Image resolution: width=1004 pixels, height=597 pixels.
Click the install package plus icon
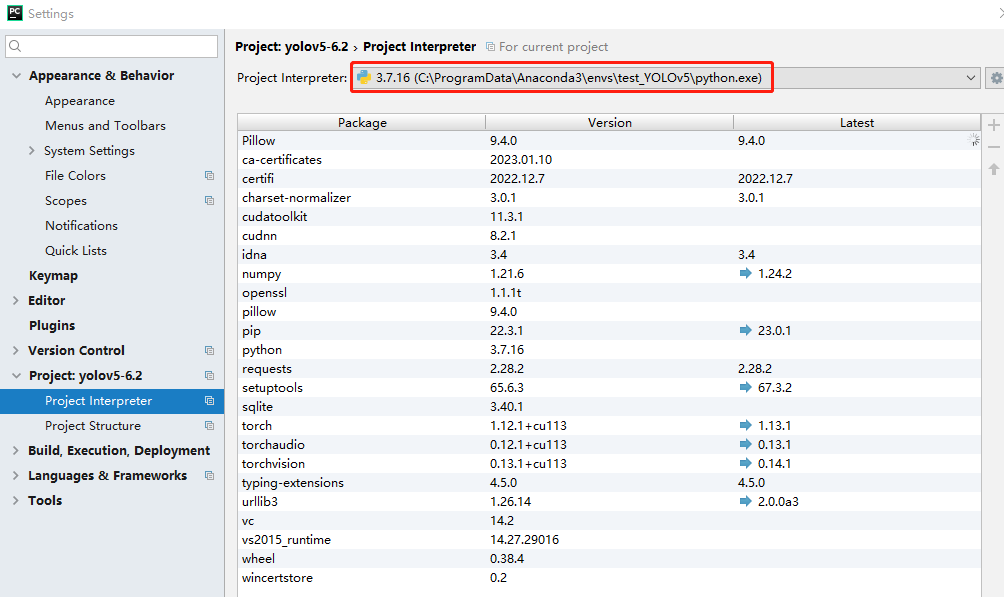[993, 125]
